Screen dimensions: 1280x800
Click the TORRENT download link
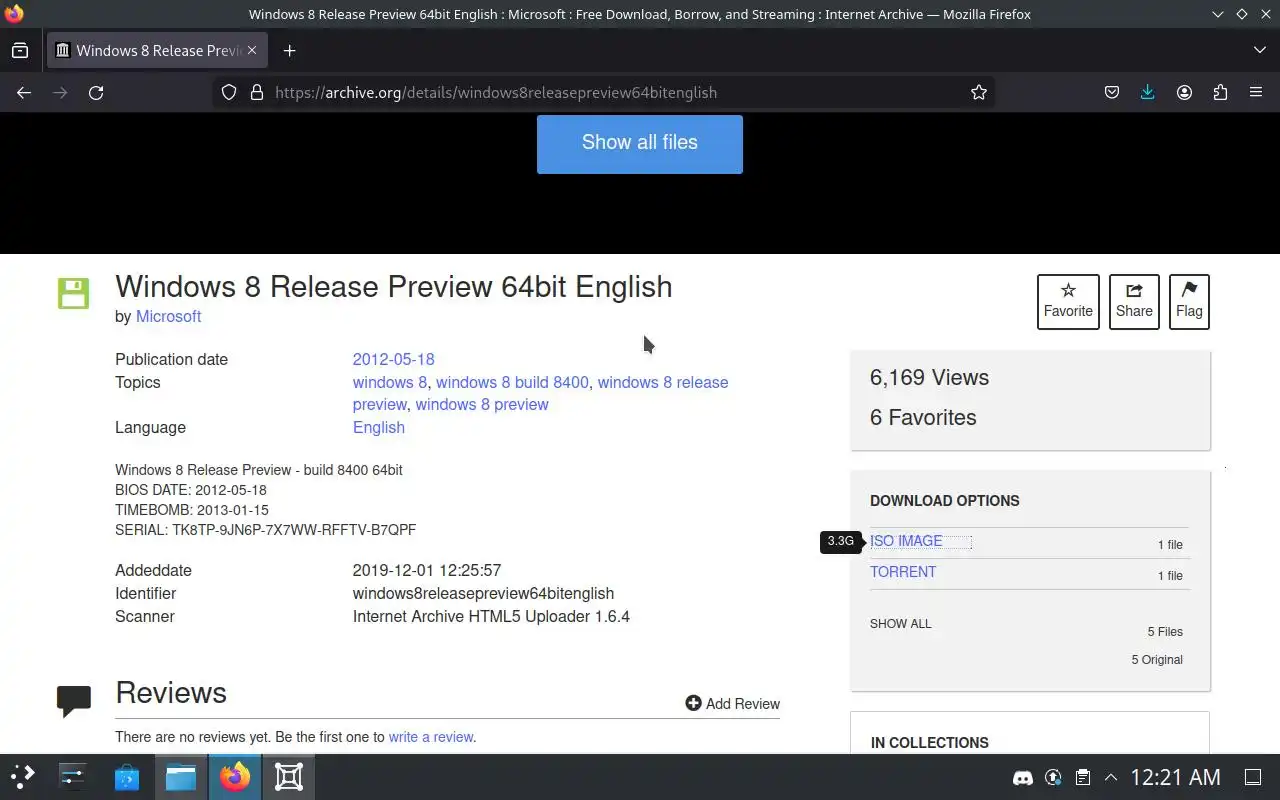click(x=903, y=572)
